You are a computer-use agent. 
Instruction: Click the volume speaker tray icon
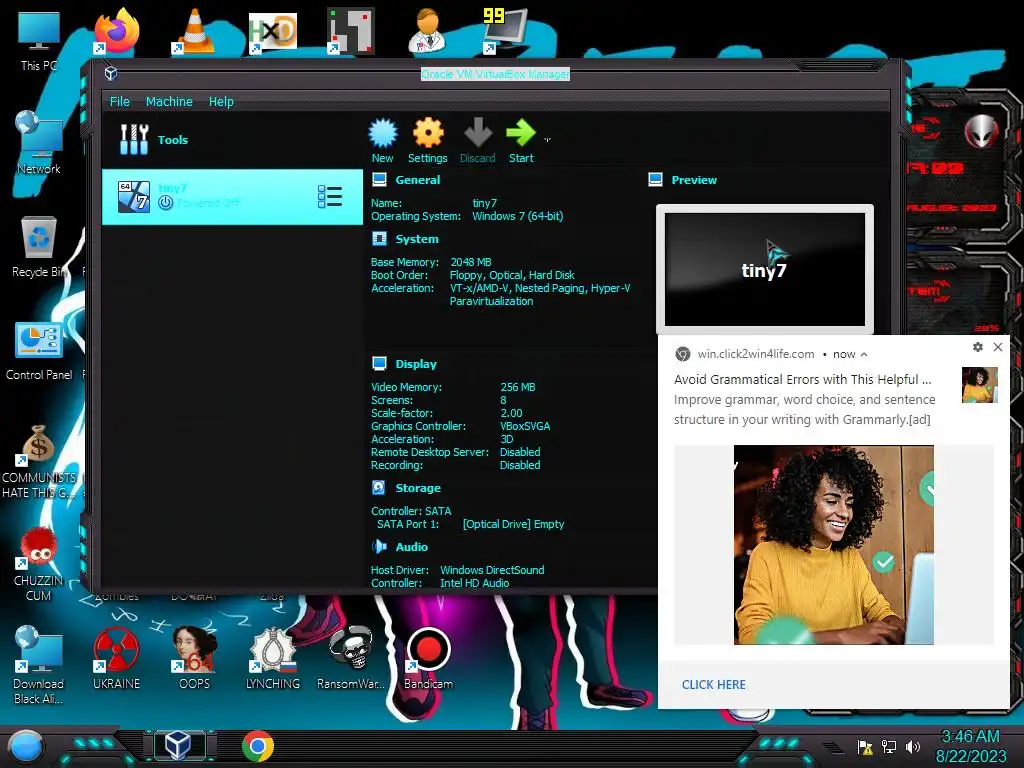click(x=912, y=746)
